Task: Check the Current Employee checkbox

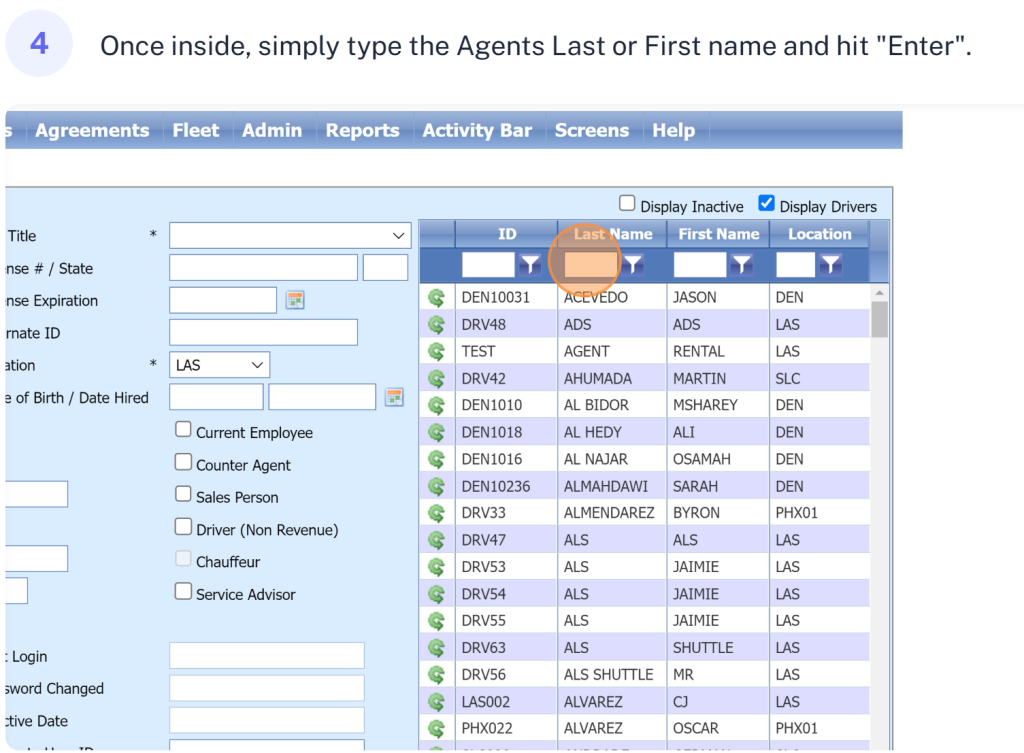Action: (183, 430)
